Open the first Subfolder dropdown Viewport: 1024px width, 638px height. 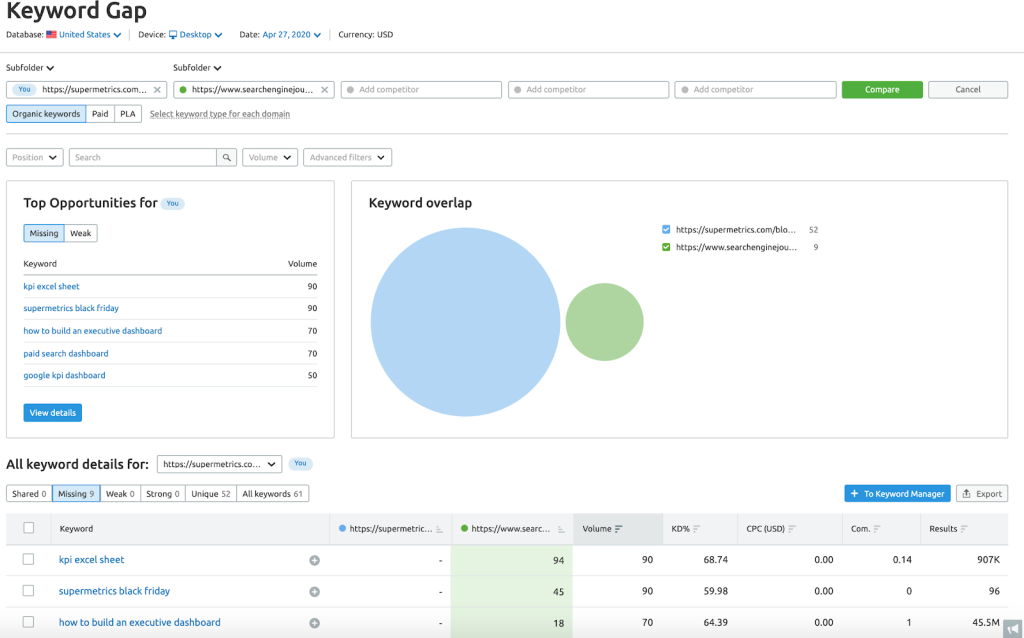pyautogui.click(x=30, y=68)
